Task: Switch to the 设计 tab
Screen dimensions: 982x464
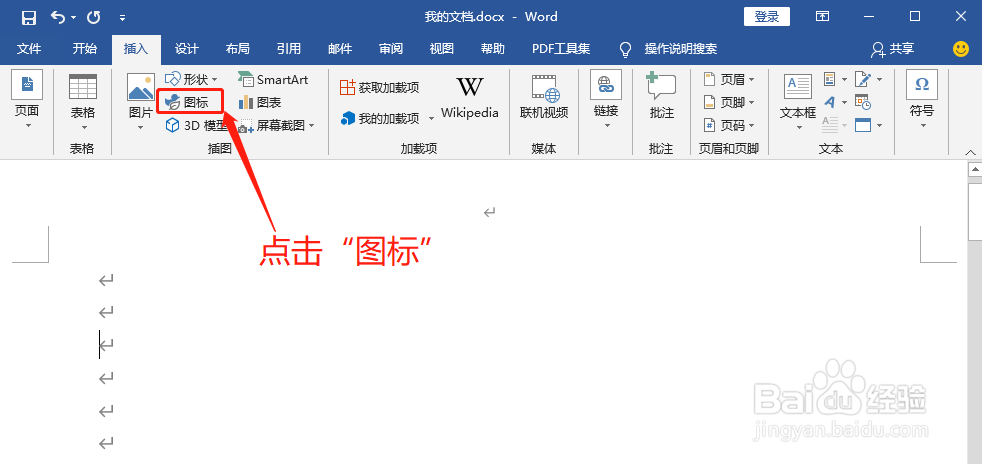Action: (187, 49)
